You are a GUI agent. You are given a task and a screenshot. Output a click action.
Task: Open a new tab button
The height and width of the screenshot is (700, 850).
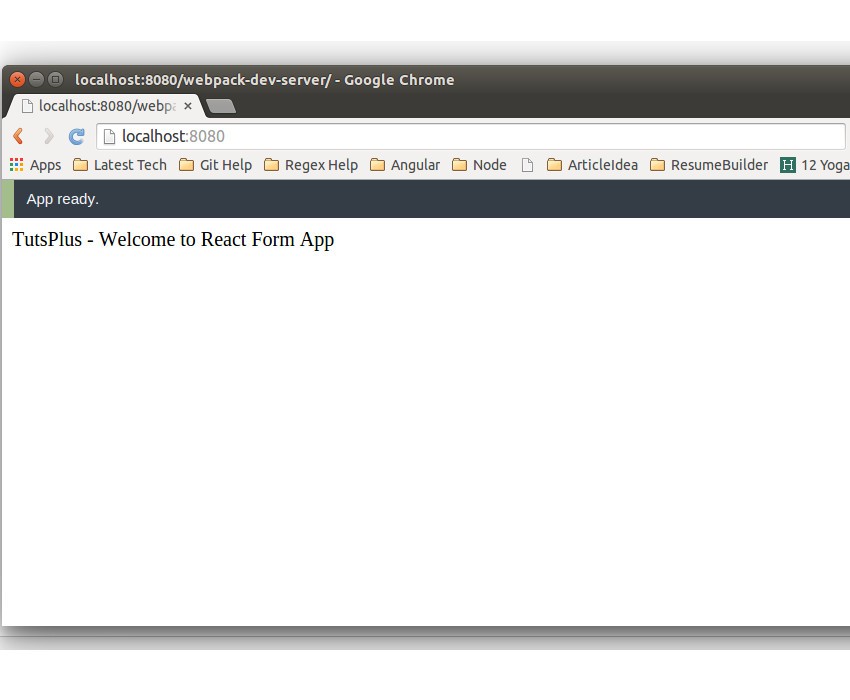click(x=221, y=106)
